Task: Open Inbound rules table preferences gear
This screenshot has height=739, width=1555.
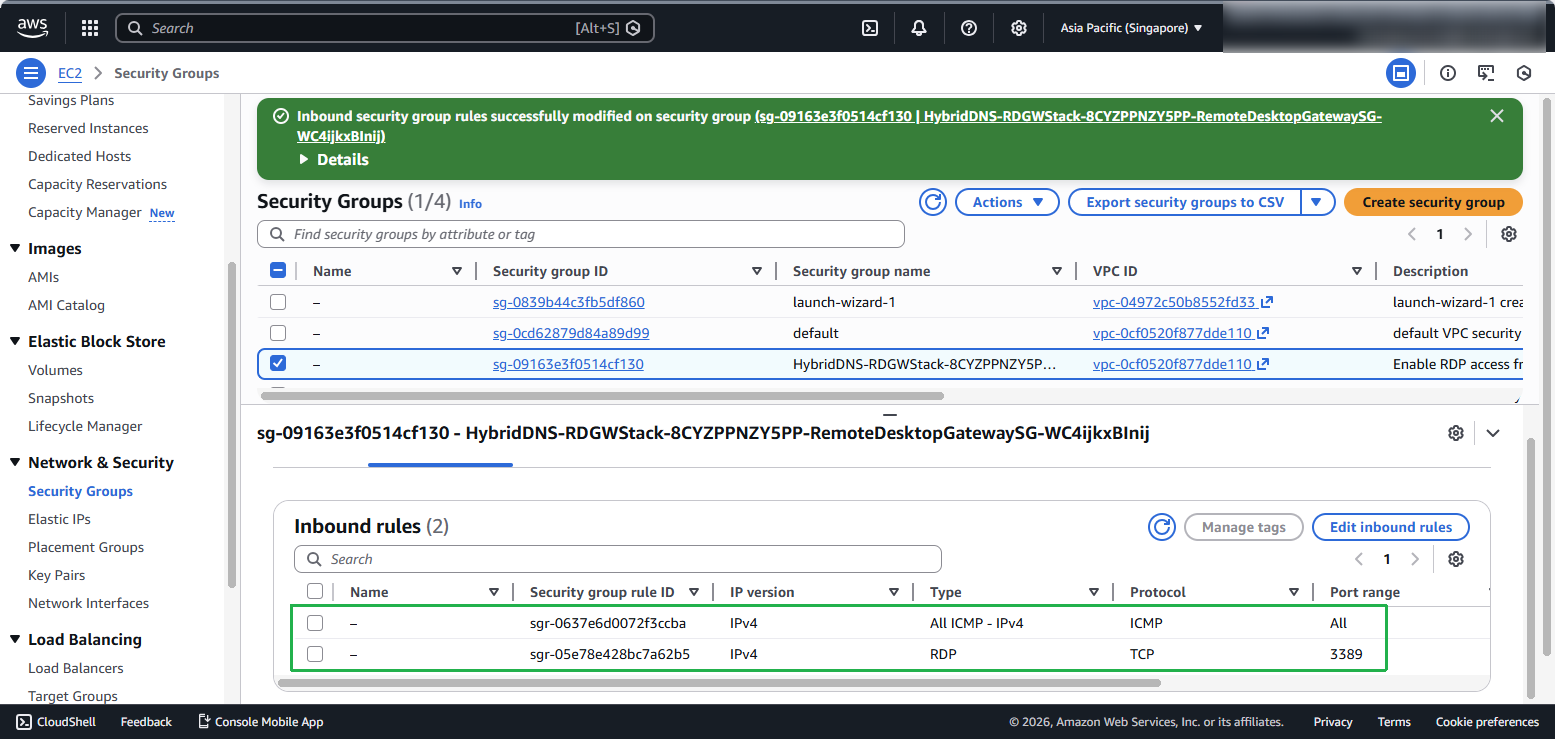Action: point(1456,559)
